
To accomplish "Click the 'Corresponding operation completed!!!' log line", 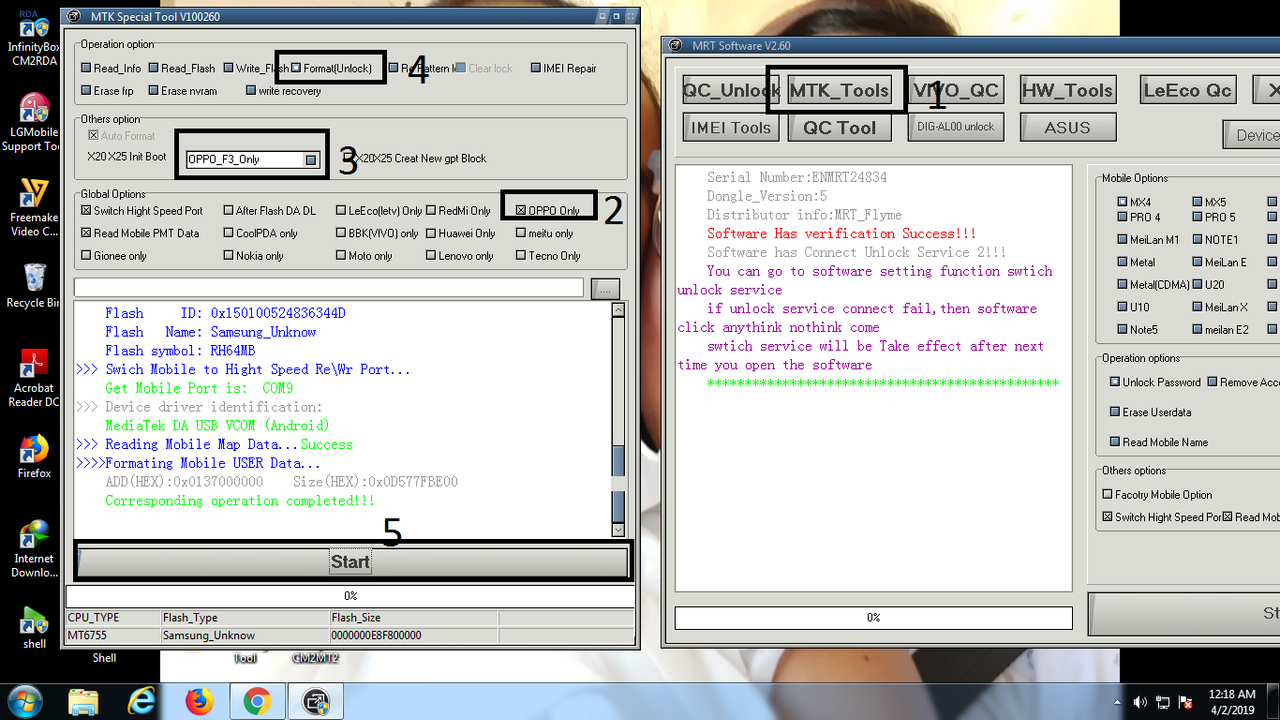I will (240, 501).
